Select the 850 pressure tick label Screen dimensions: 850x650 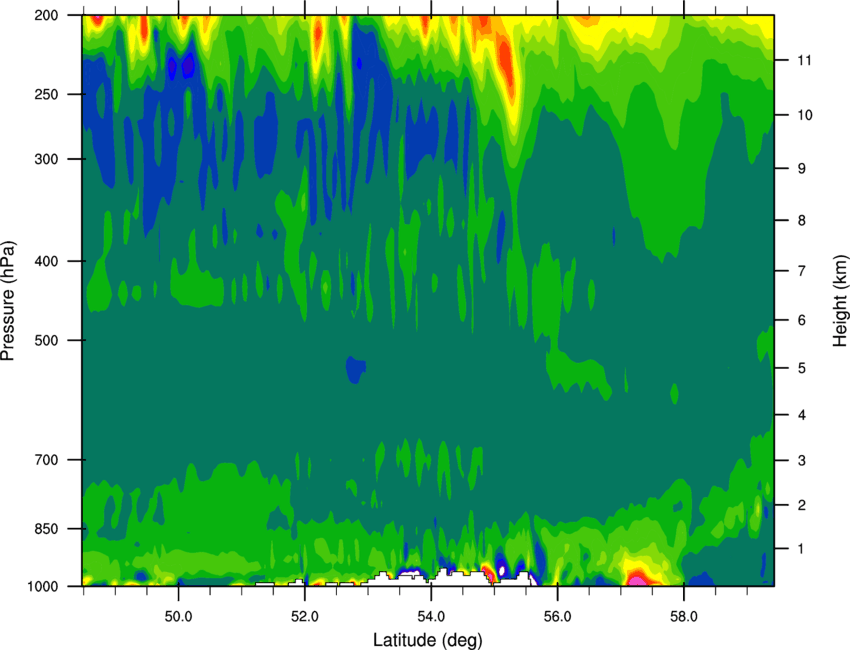point(46,529)
